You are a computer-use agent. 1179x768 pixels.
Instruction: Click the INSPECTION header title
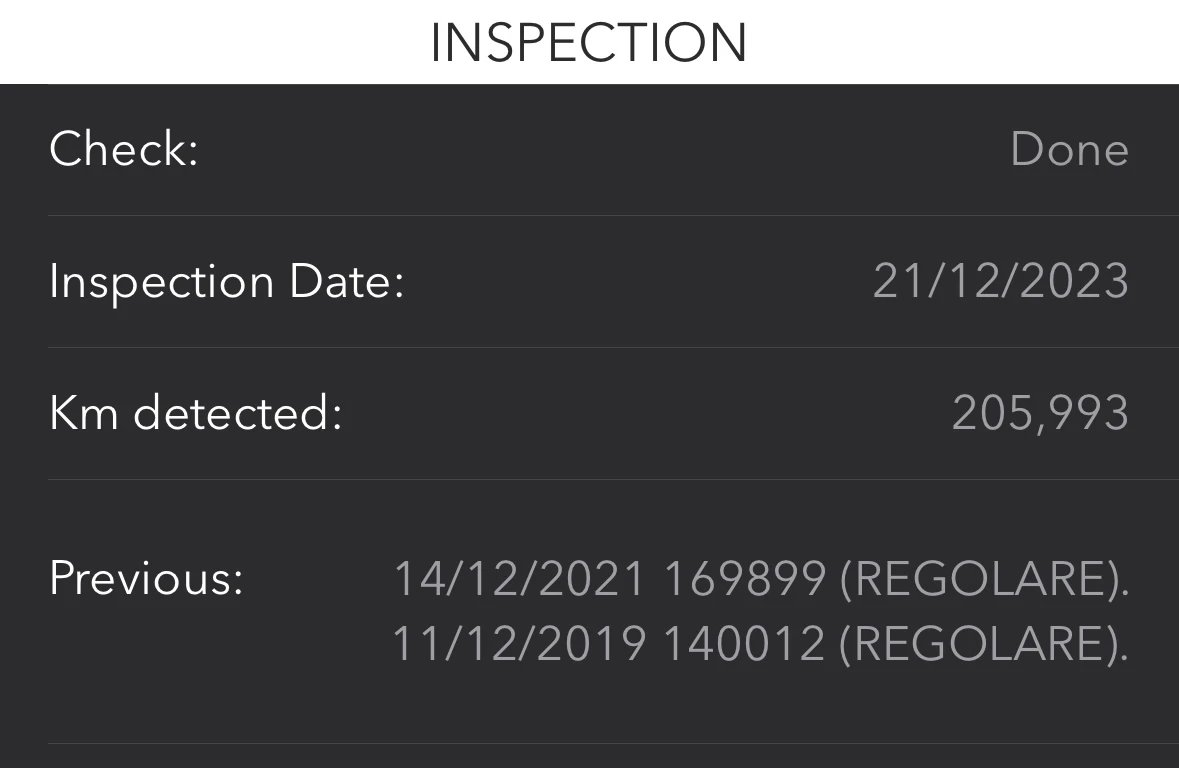pos(589,43)
